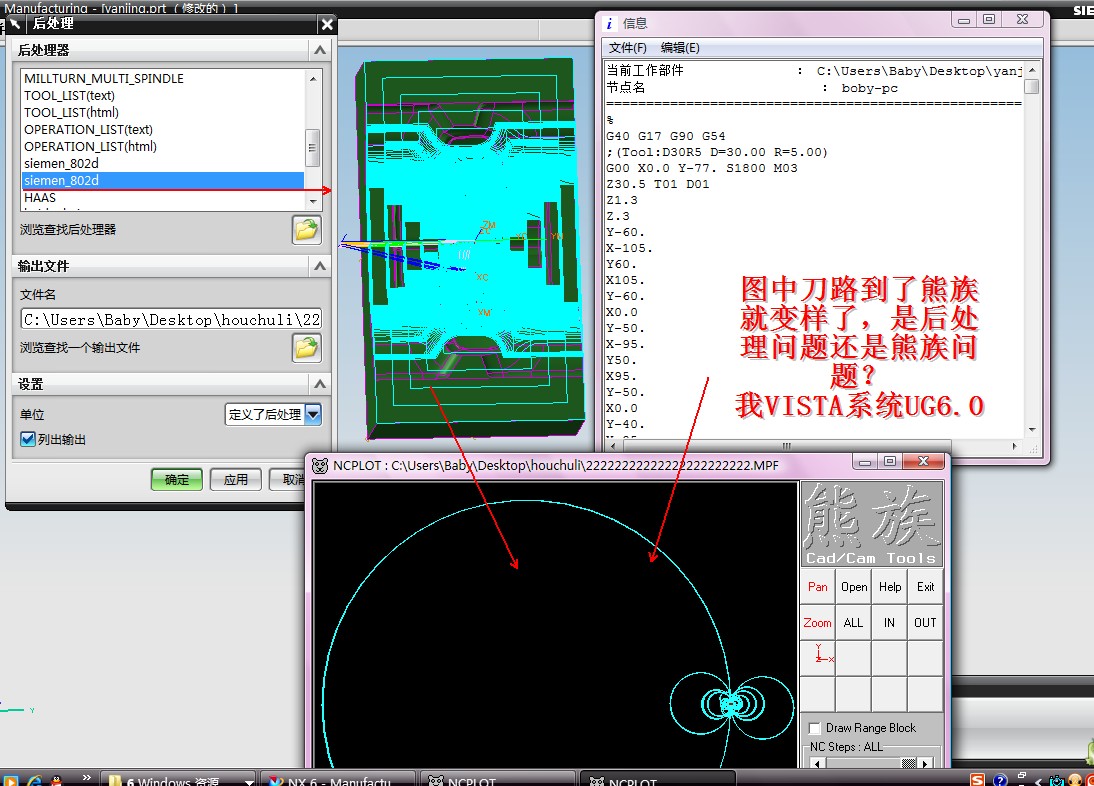The width and height of the screenshot is (1094, 786).
Task: Click 信息 window vertical scroll down arrow
Action: coord(1032,430)
